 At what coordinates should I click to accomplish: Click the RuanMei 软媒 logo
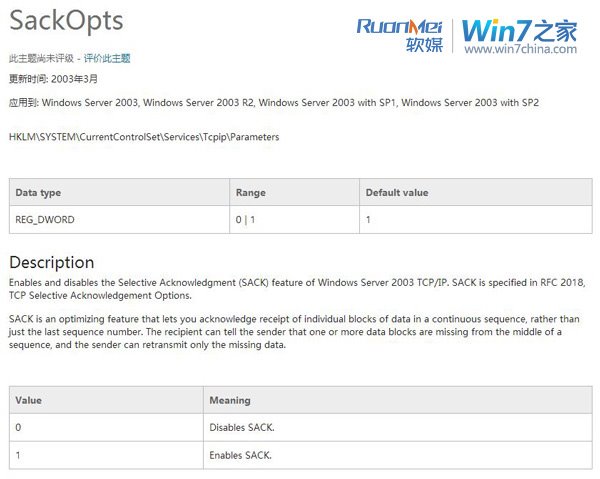[x=399, y=35]
